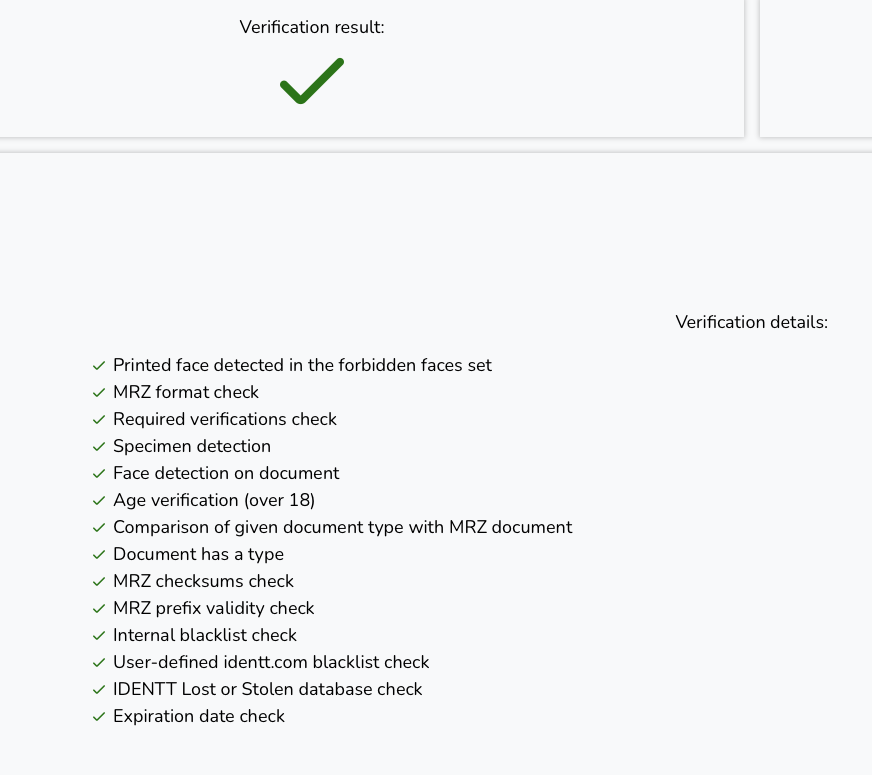872x775 pixels.
Task: Click the tick icon for Face detection on document
Action: coord(99,474)
